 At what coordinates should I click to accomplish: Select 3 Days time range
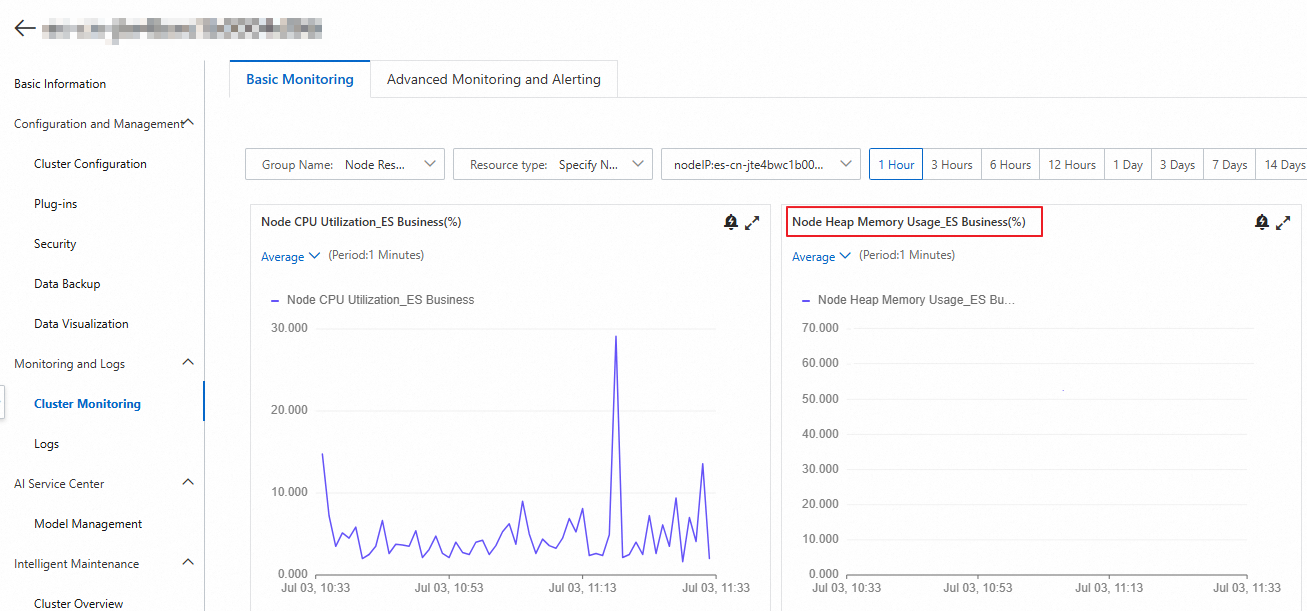1177,165
